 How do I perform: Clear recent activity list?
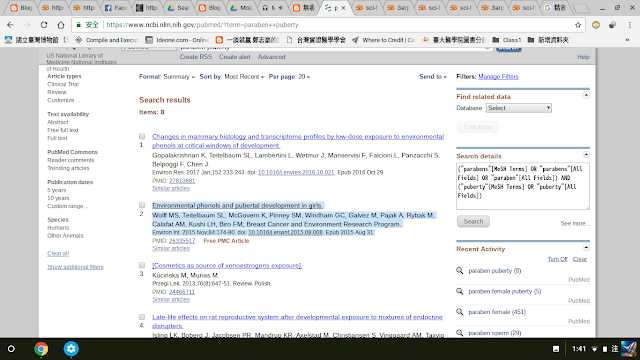click(580, 259)
